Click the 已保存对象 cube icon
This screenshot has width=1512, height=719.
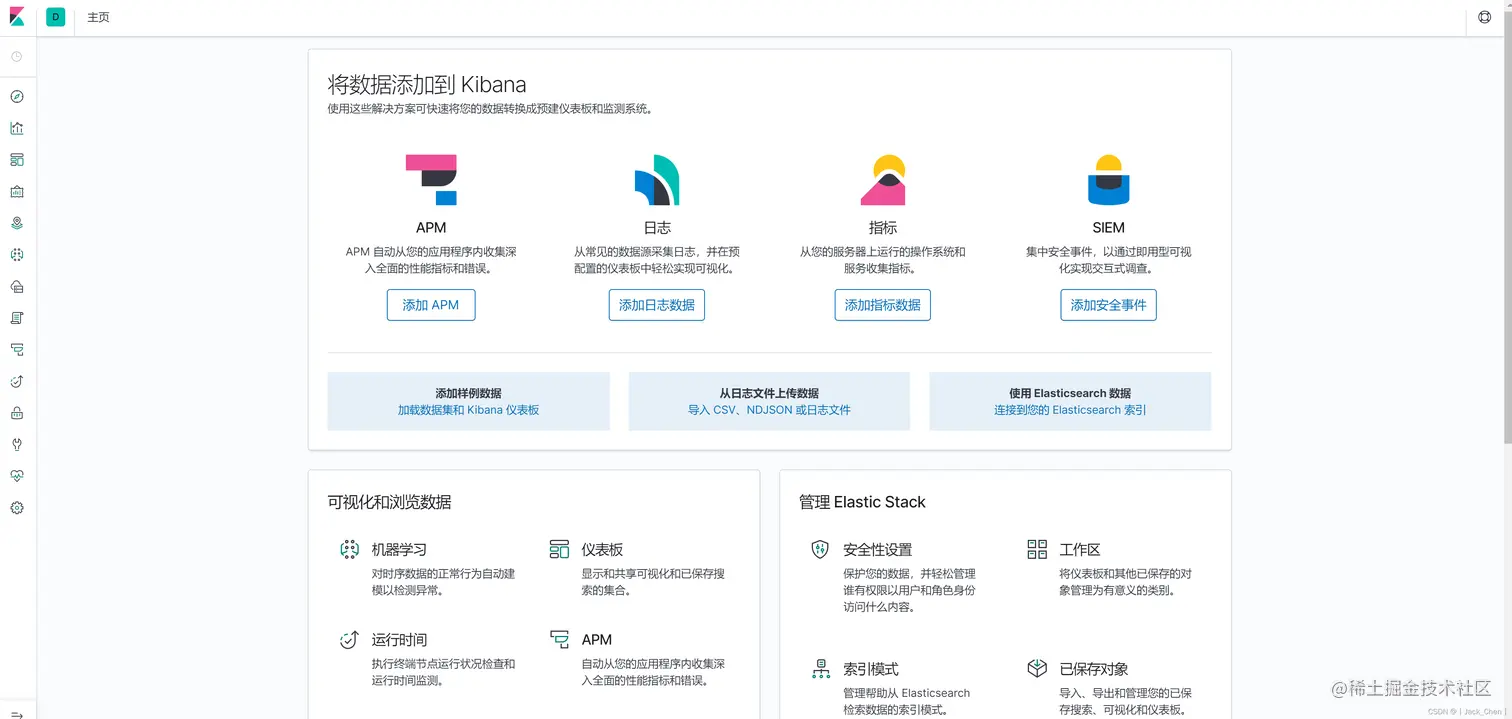click(1037, 668)
